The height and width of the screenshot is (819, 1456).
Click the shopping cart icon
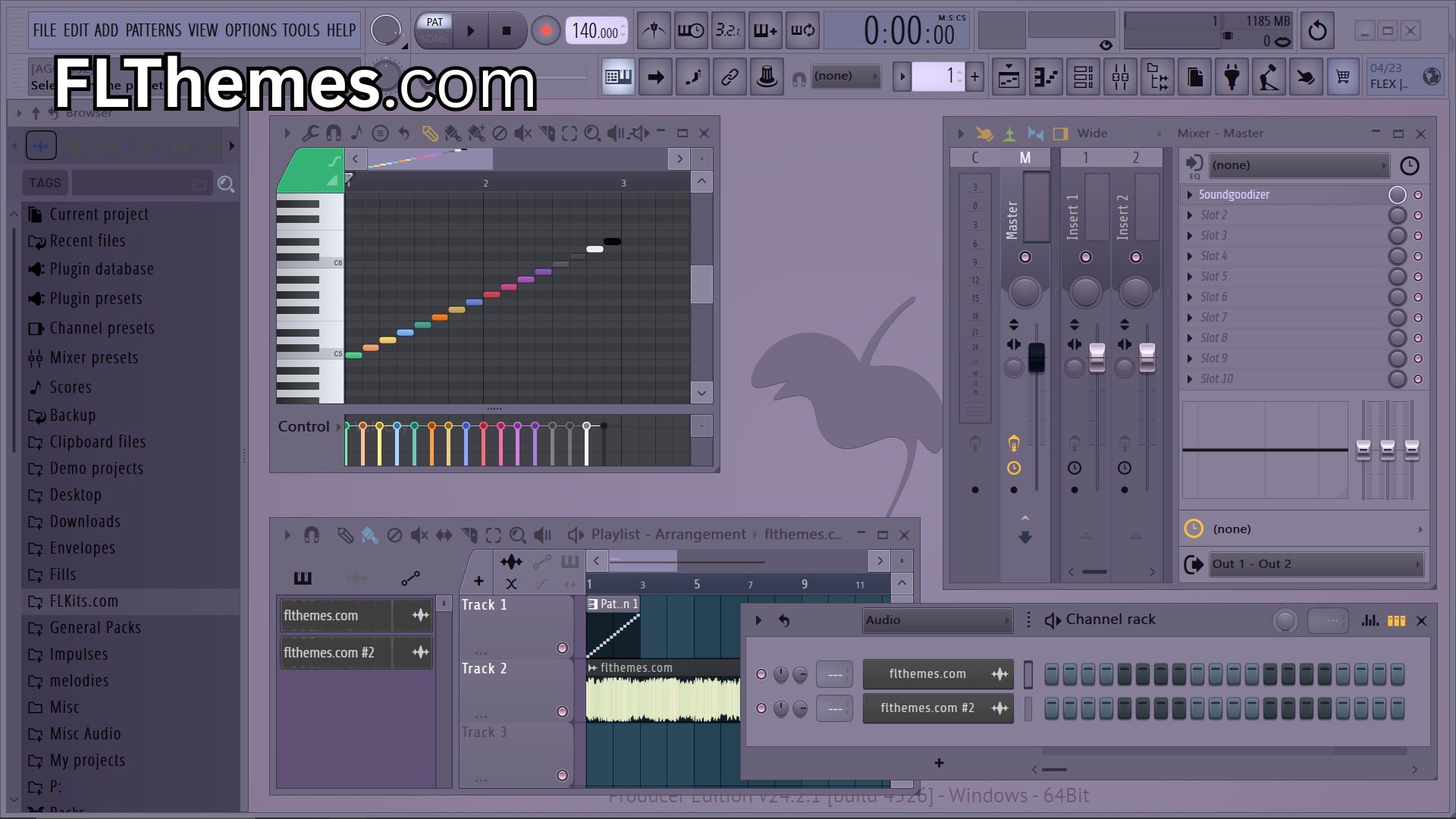[1342, 77]
